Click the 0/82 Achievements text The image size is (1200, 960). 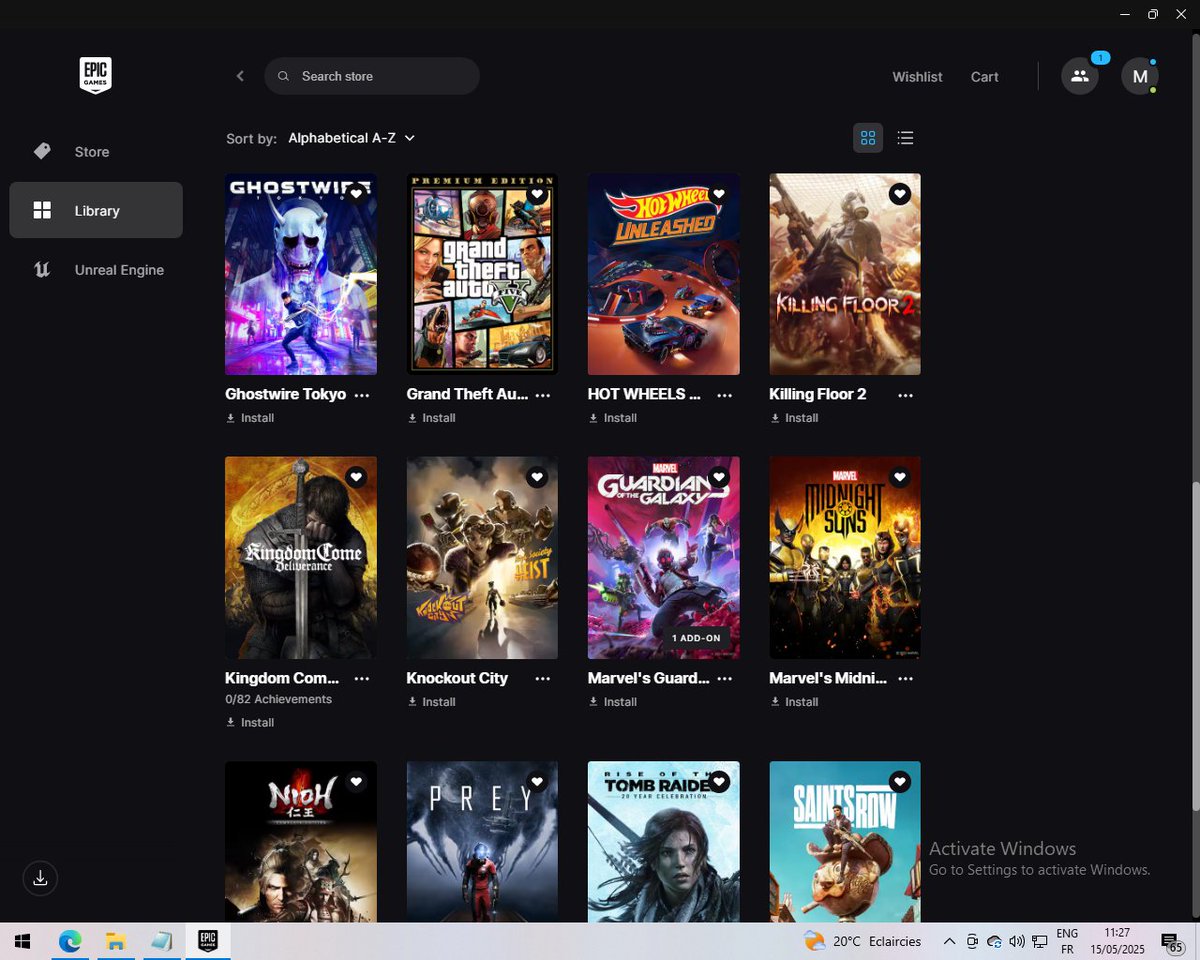[x=278, y=699]
